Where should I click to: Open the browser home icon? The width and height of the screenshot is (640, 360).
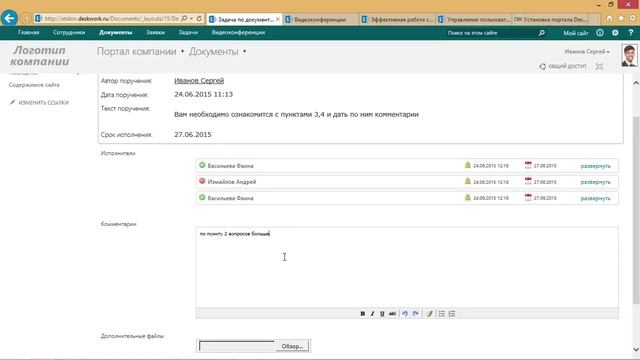pyautogui.click(x=609, y=18)
